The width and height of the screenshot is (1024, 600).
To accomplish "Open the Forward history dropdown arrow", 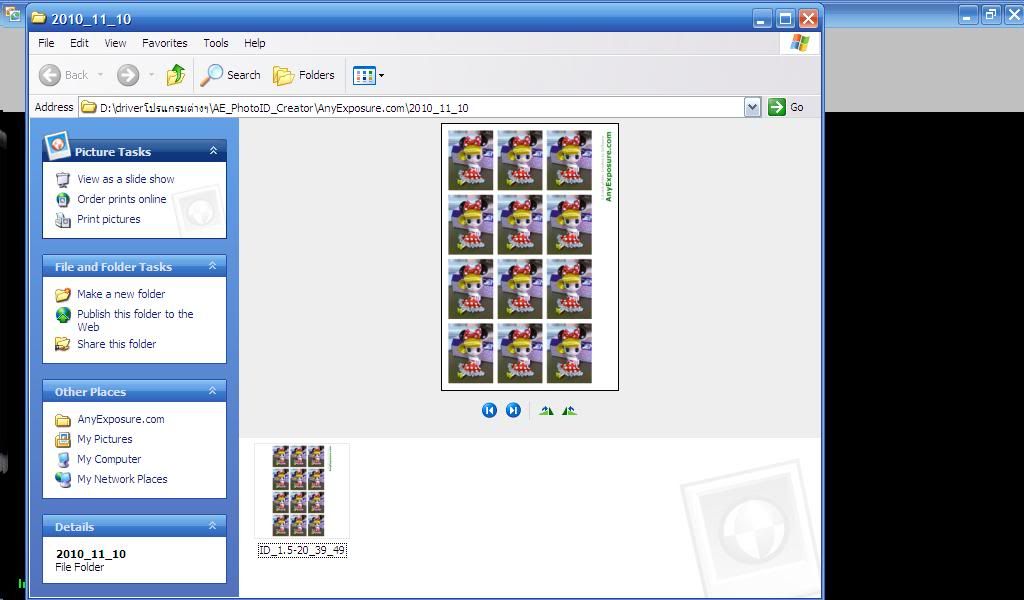I will [x=152, y=75].
